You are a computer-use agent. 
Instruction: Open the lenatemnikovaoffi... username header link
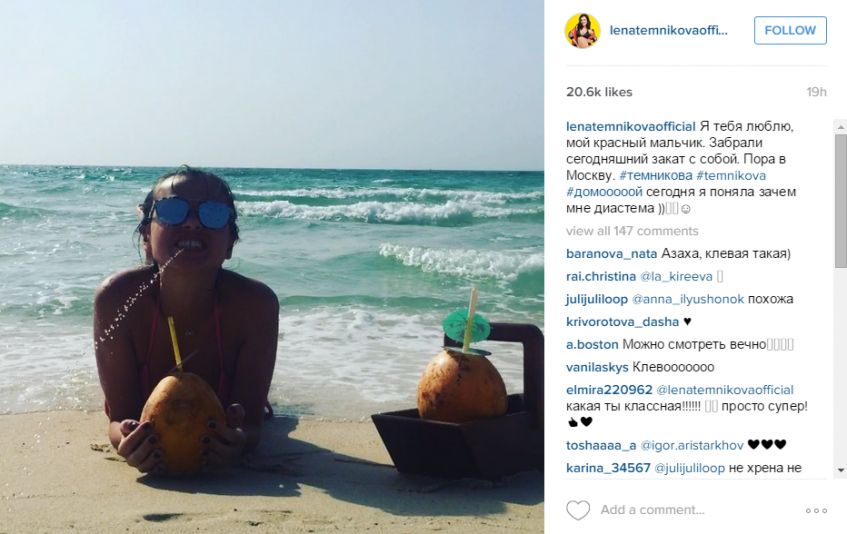668,30
